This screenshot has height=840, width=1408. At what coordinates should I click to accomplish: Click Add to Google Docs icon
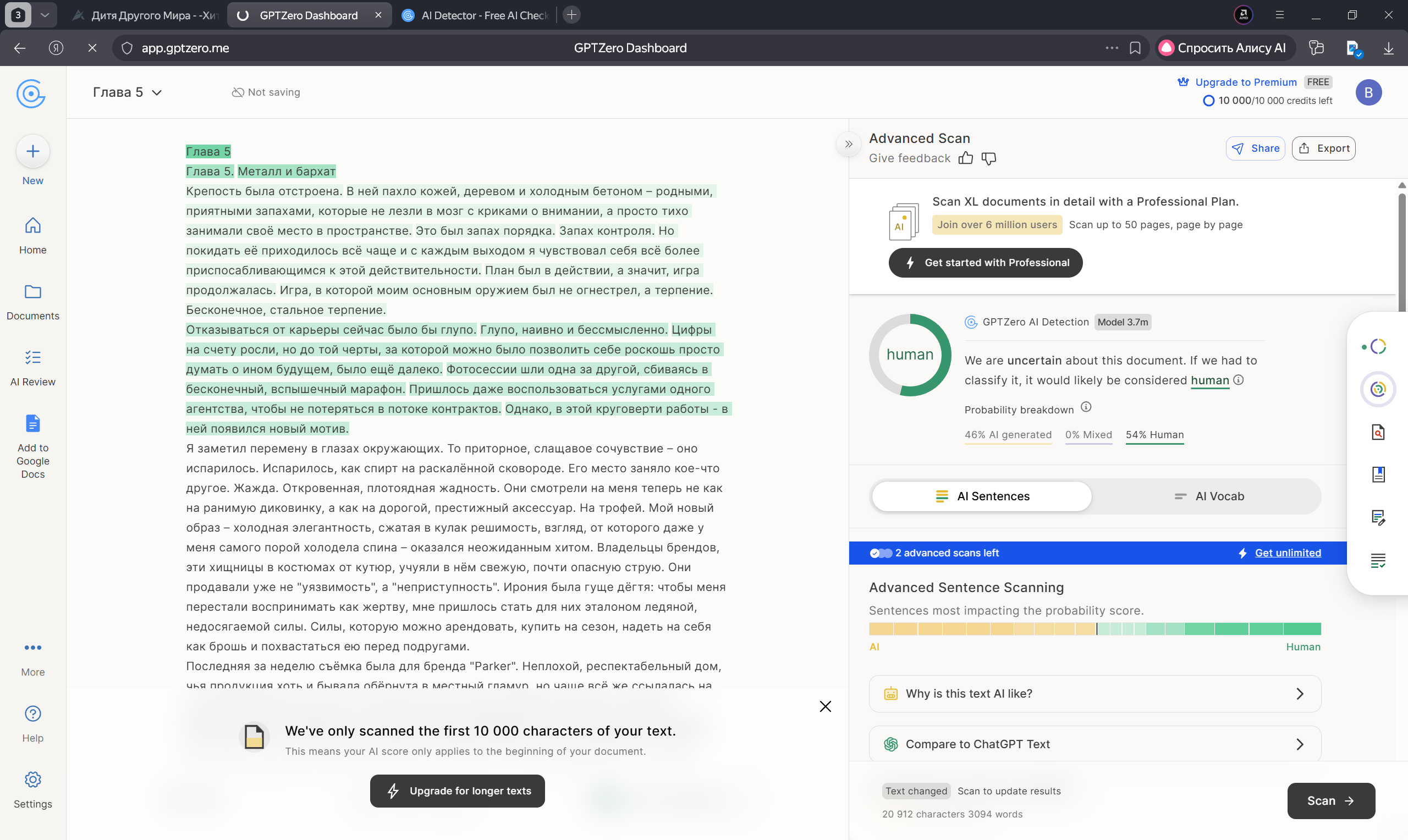[x=33, y=423]
